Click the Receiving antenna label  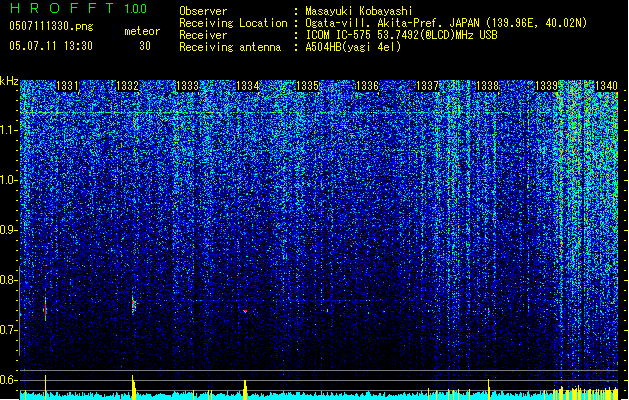pos(230,47)
